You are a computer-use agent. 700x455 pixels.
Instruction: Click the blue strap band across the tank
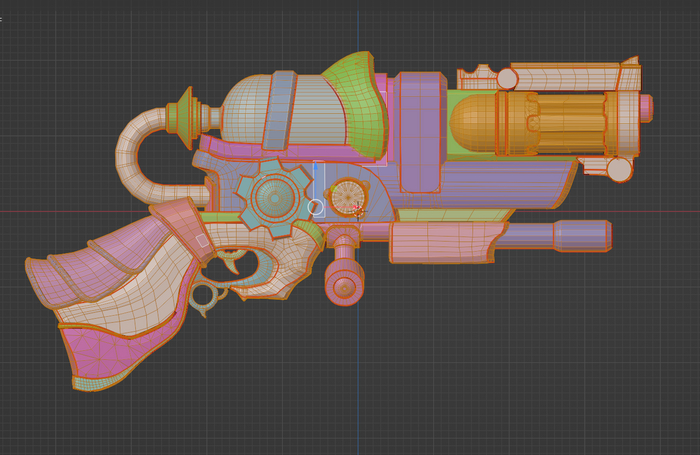[282, 110]
